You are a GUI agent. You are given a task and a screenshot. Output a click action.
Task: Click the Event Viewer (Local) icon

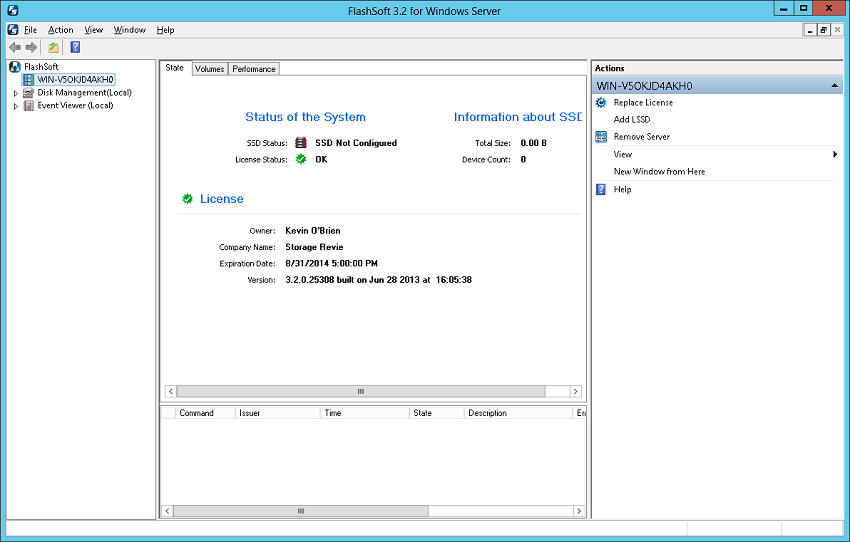[x=29, y=106]
